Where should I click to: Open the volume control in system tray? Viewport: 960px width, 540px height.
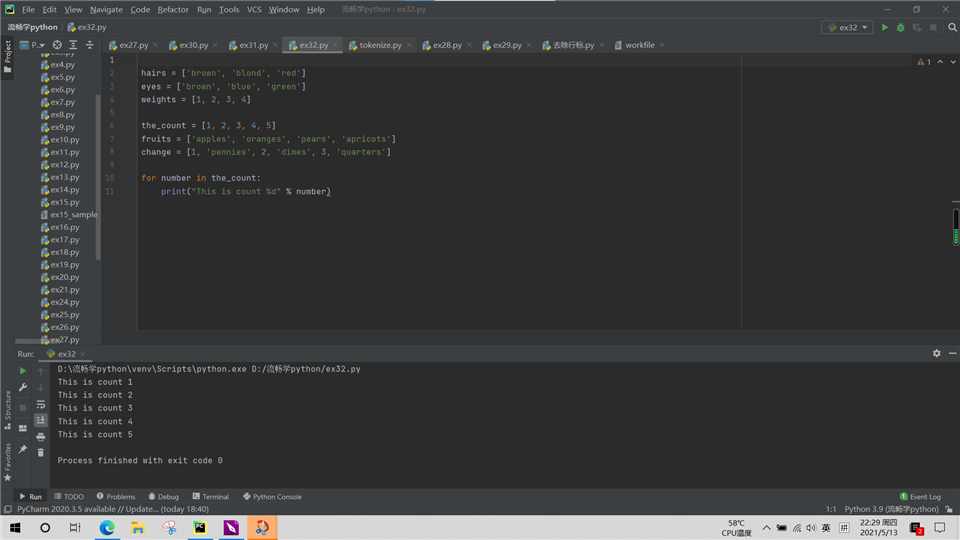click(811, 528)
